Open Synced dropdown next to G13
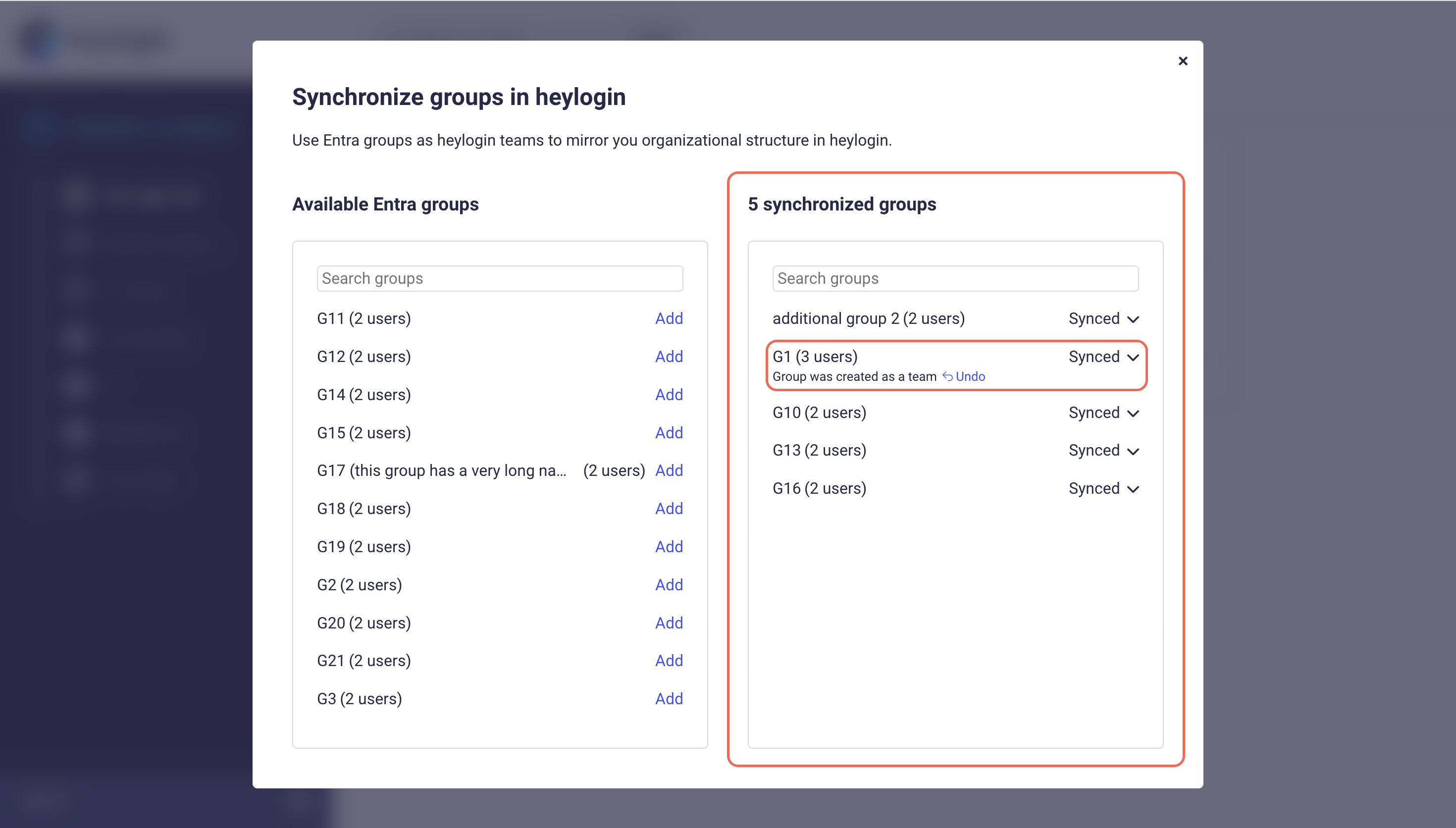The width and height of the screenshot is (1456, 828). (1103, 450)
